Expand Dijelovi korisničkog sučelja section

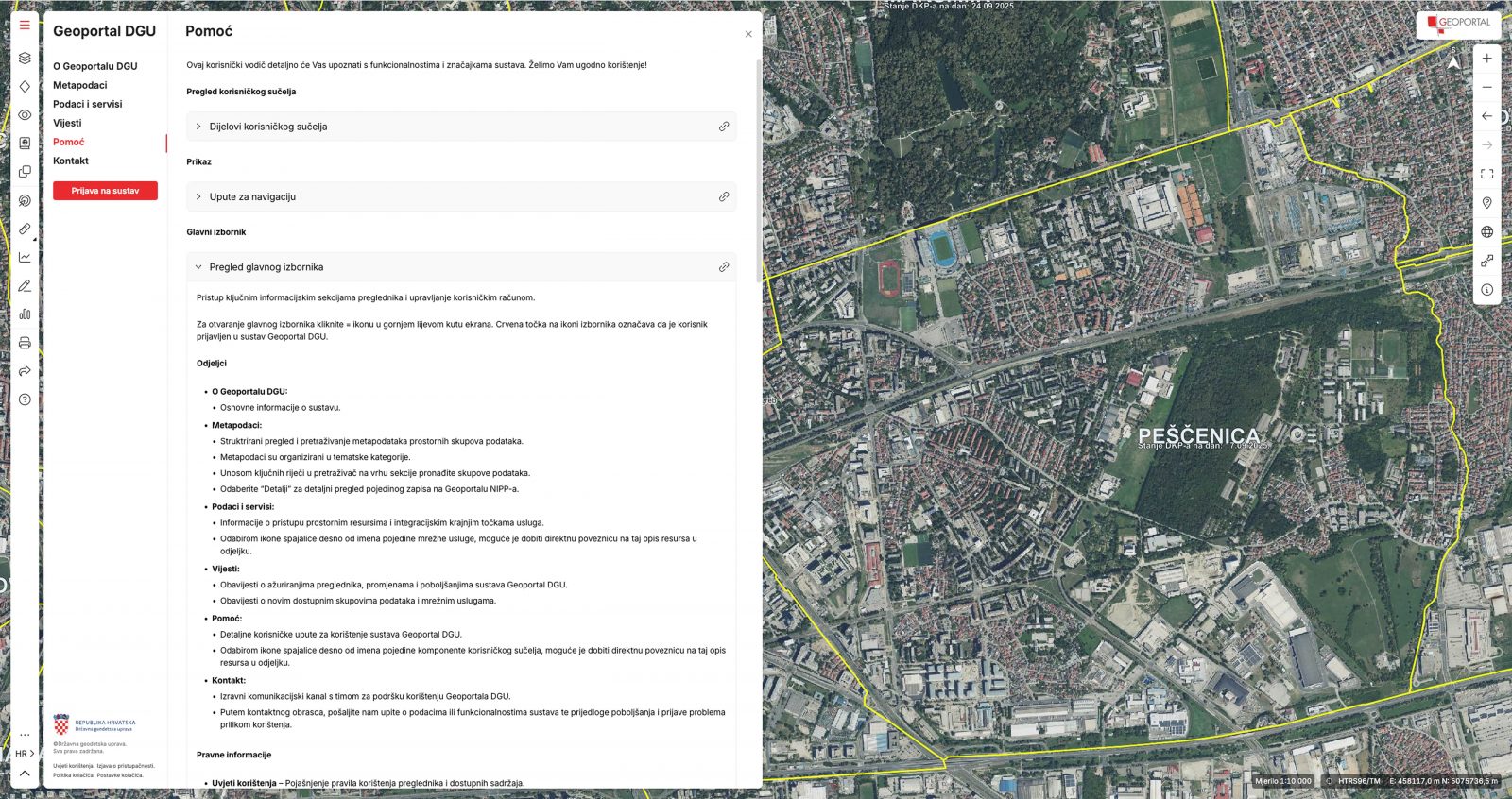(267, 127)
